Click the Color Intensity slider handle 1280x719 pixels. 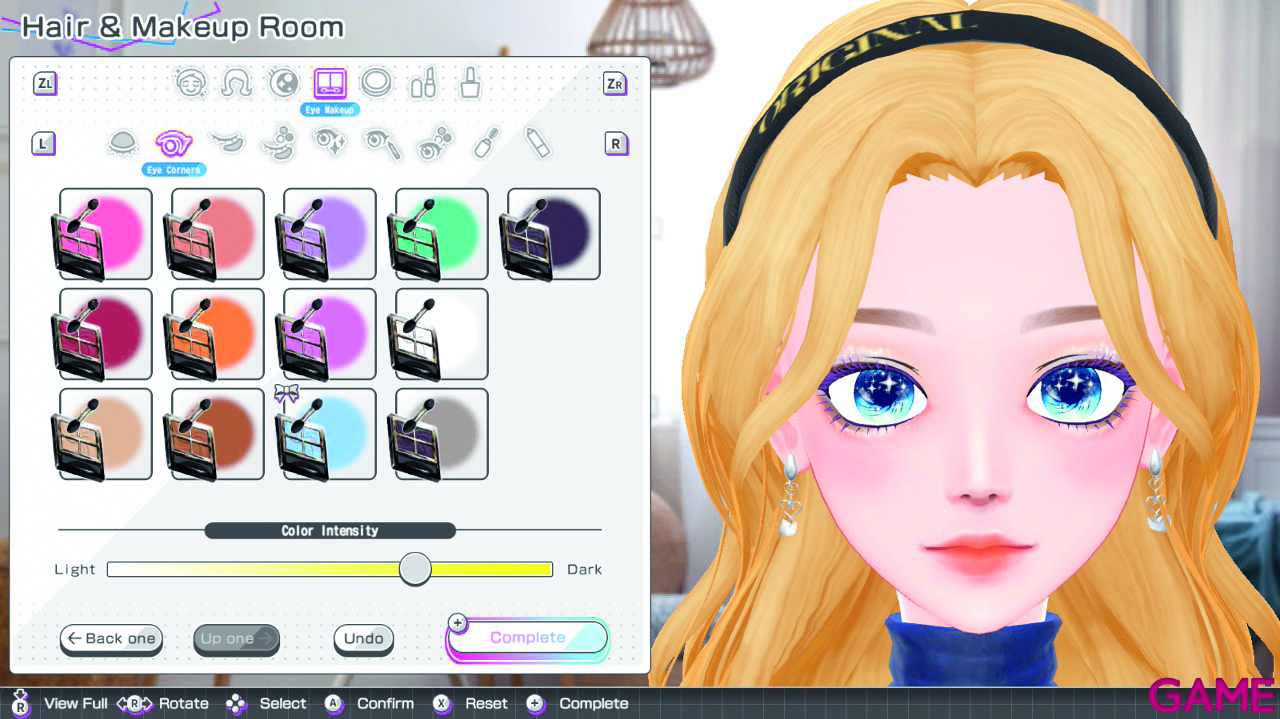coord(415,569)
